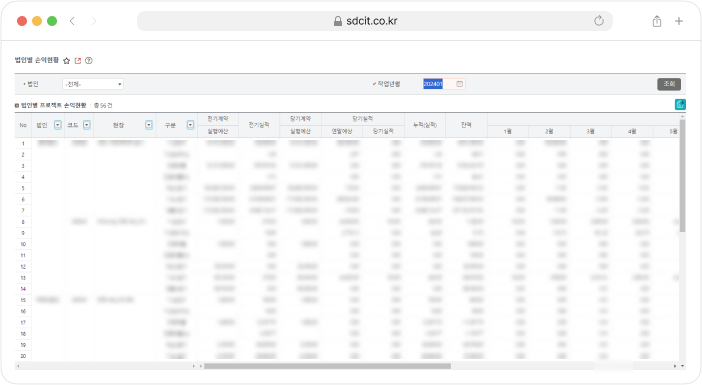The image size is (702, 385).
Task: Expand the 법인 전체 combo box
Action: tap(93, 84)
